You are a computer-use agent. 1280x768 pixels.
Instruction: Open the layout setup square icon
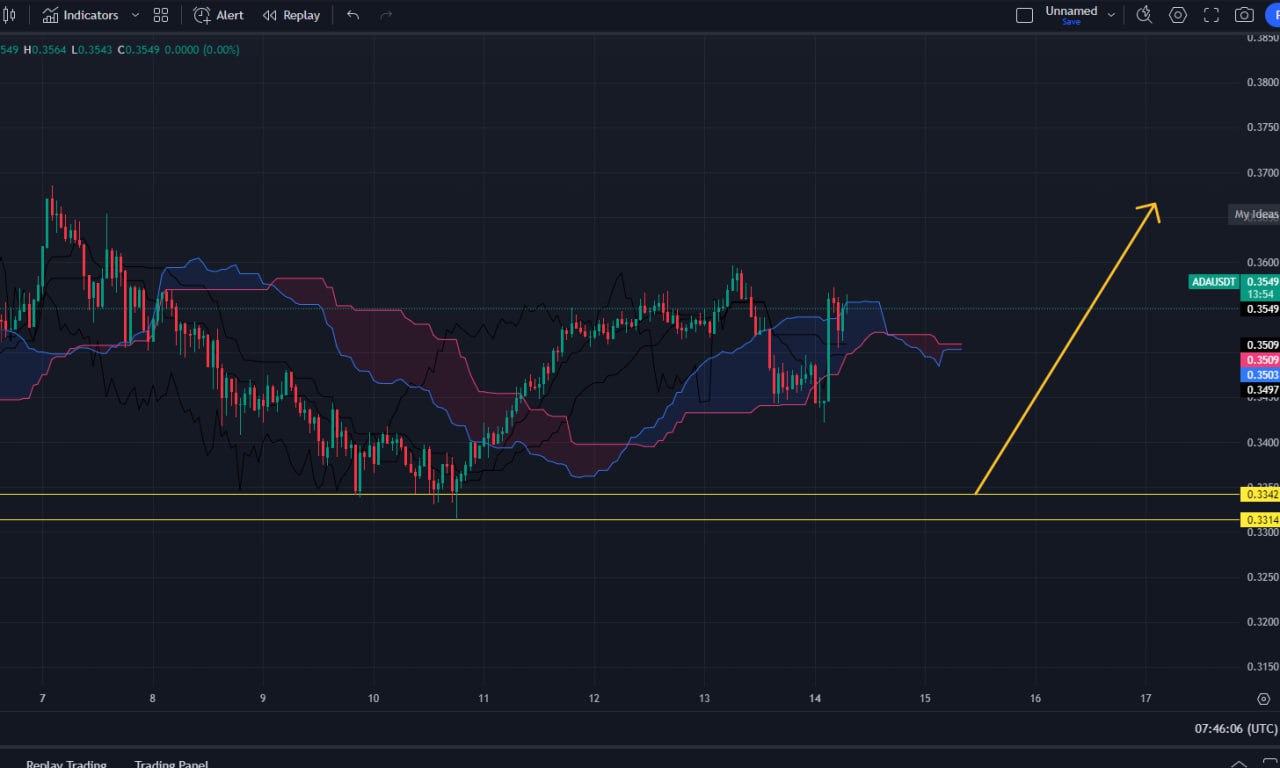(x=1024, y=15)
